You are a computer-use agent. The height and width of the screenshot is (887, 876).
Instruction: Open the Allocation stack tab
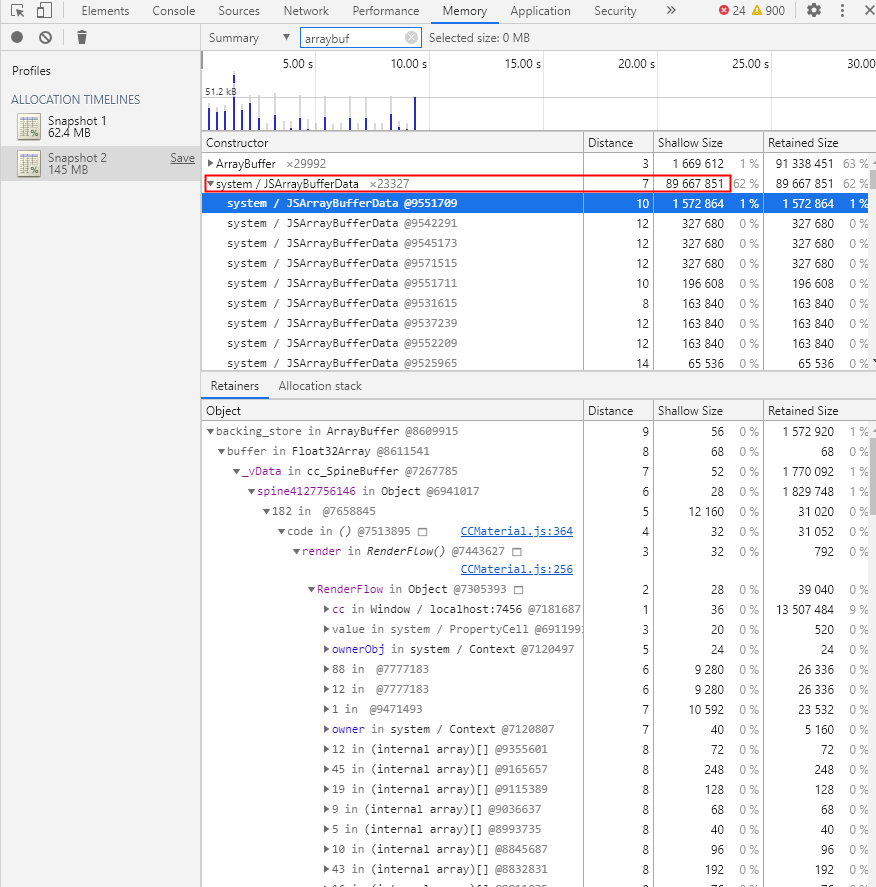coord(320,386)
